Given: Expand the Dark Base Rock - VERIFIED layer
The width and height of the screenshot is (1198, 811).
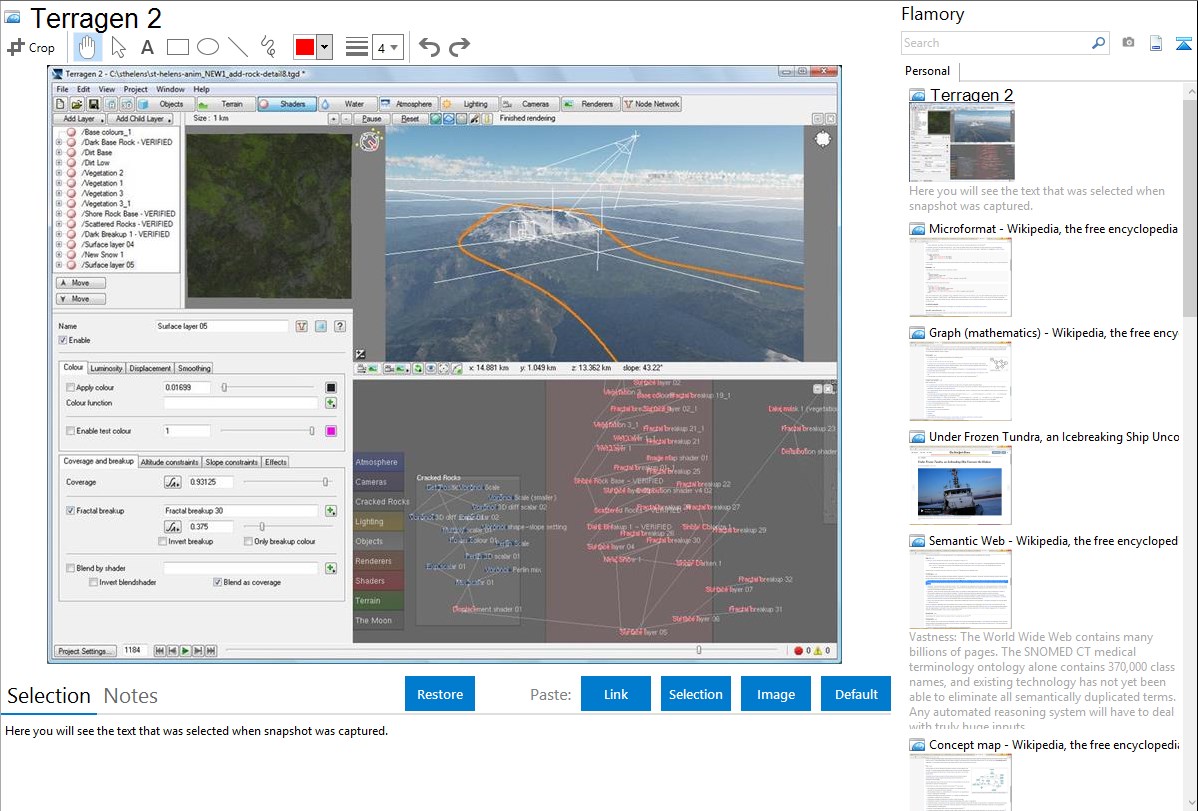Looking at the screenshot, I should (x=59, y=142).
